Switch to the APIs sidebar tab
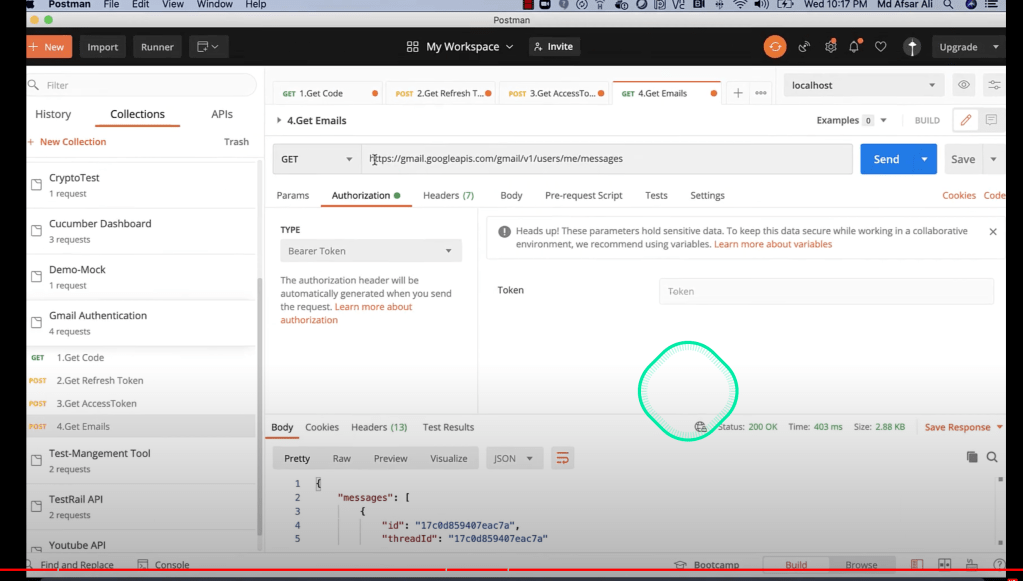 [x=222, y=114]
